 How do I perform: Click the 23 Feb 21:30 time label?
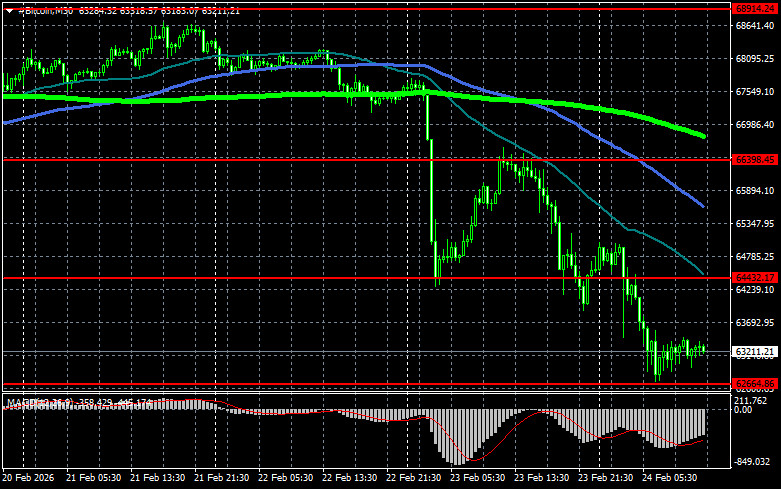(x=606, y=478)
